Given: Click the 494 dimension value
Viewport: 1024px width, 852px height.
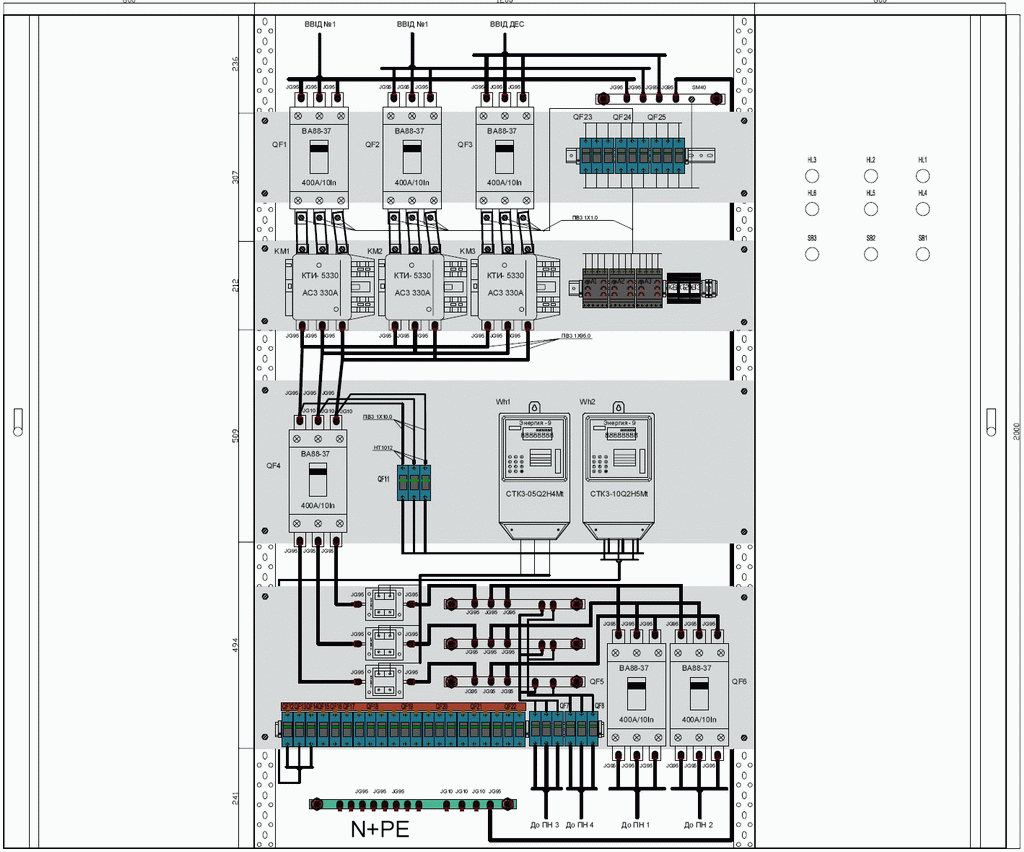Looking at the screenshot, I should 236,645.
